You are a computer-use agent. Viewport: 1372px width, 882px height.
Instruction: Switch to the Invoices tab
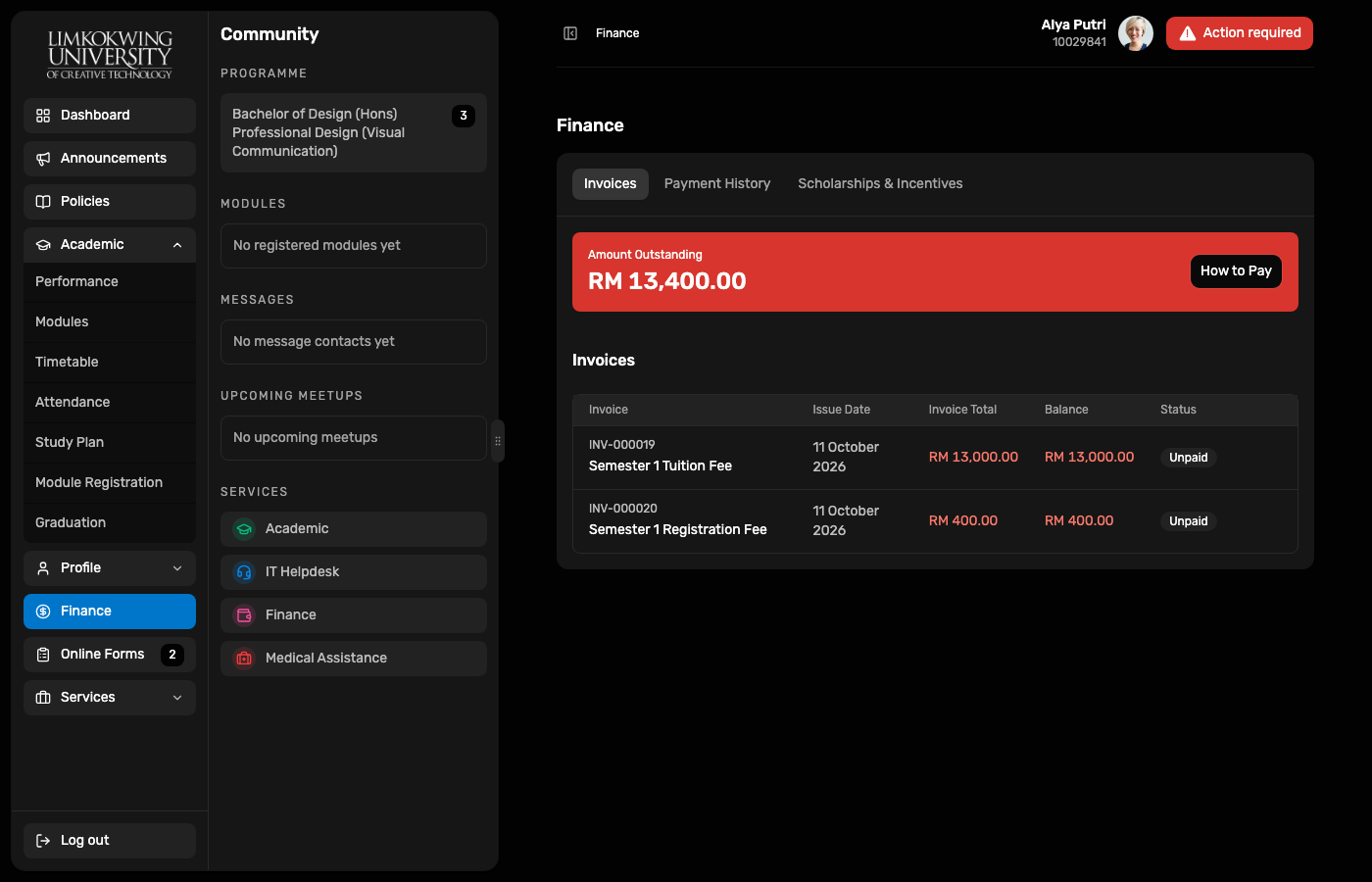pyautogui.click(x=611, y=184)
